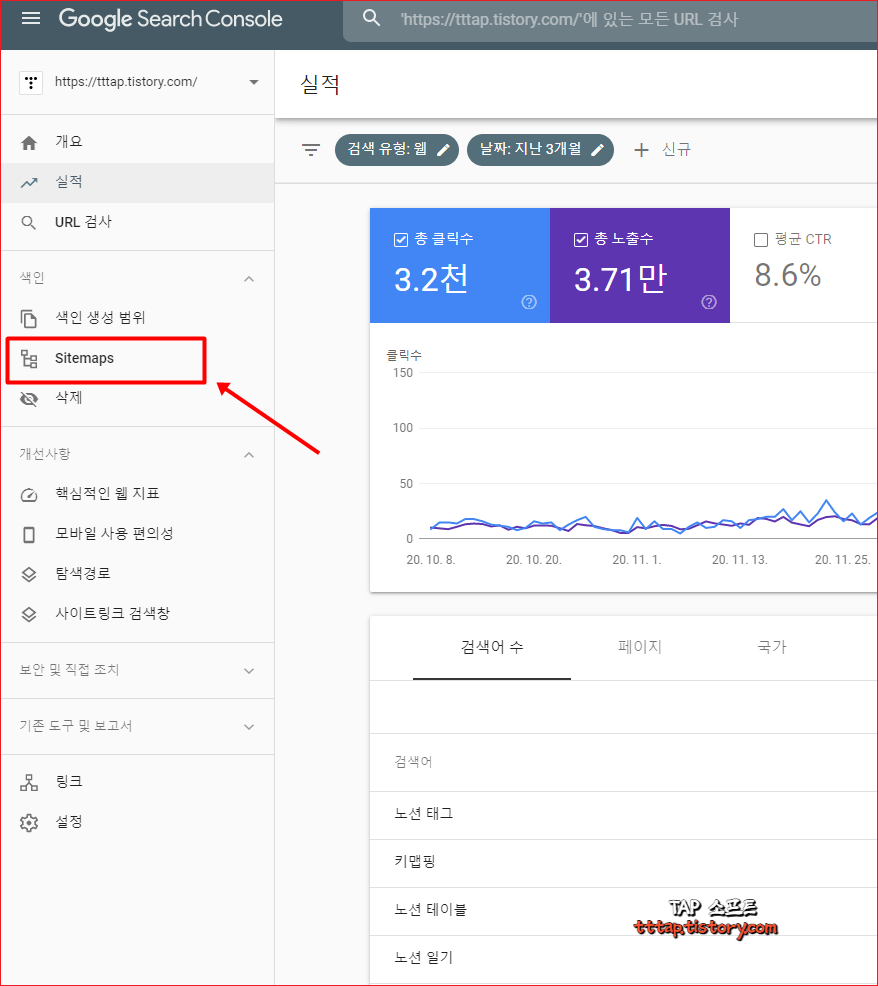Click the 8.6% average CTR value

click(788, 275)
